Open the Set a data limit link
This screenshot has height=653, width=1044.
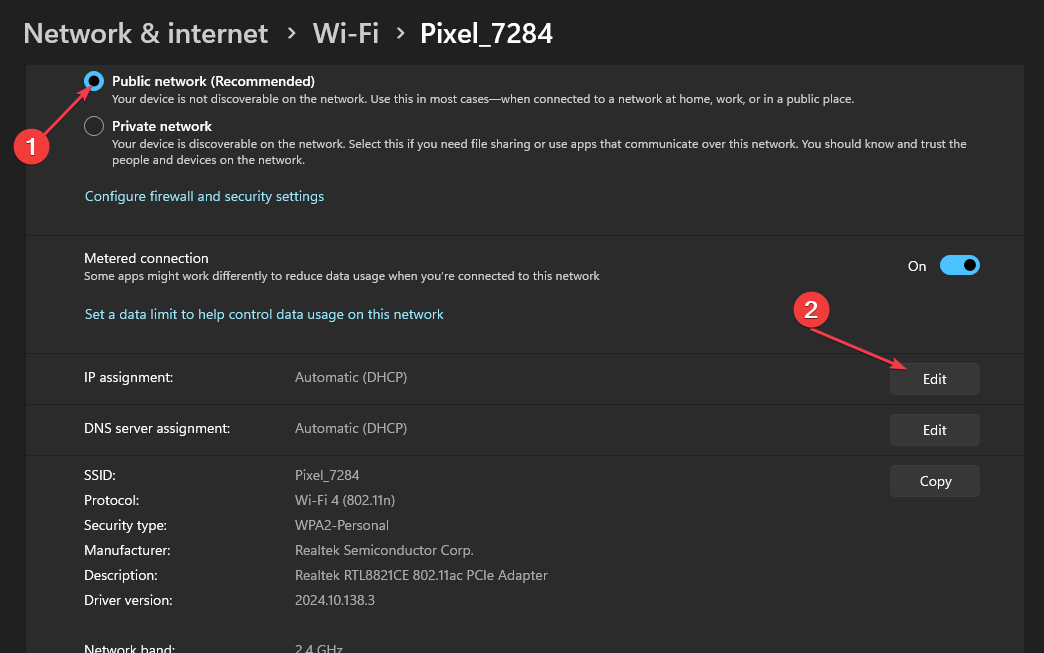point(264,314)
